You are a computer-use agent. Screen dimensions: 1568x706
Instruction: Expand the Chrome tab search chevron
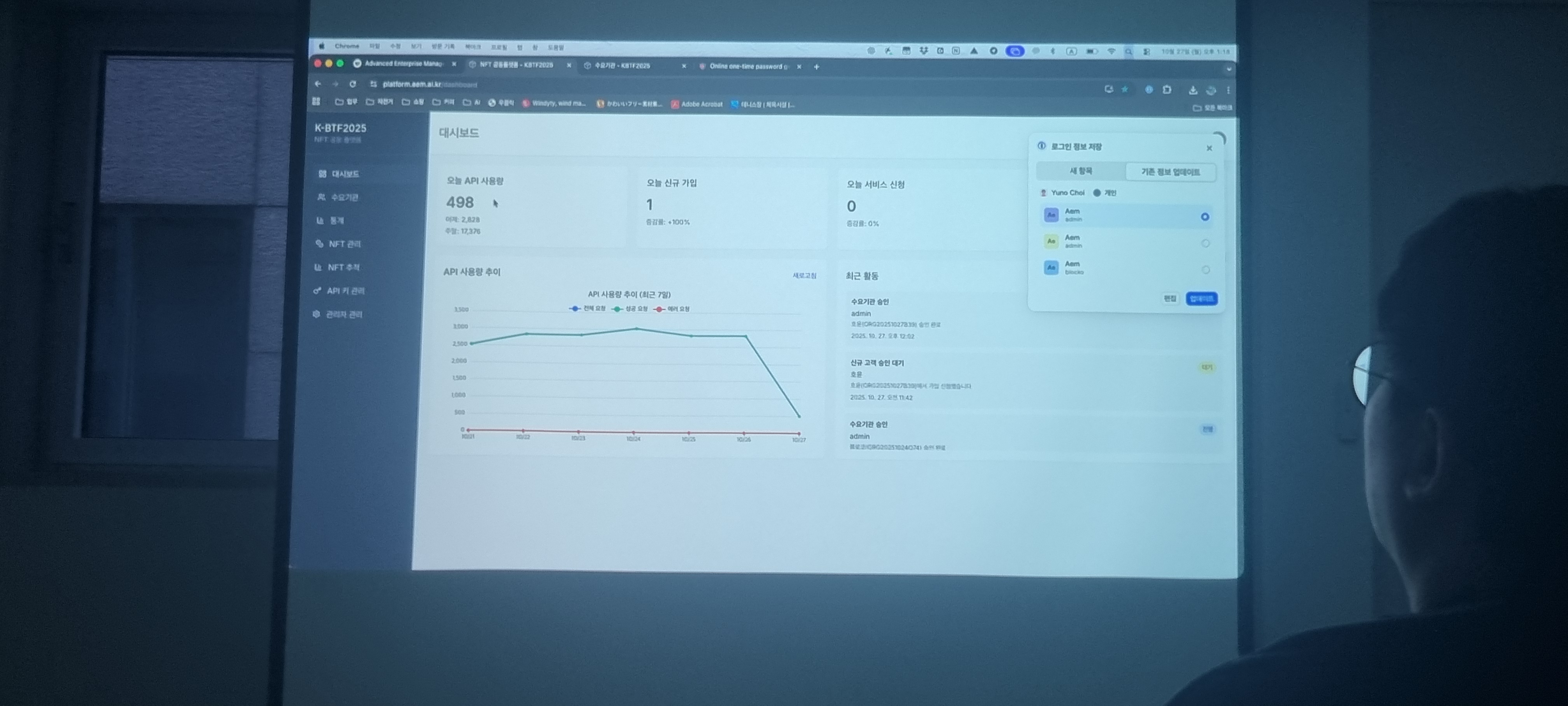click(x=1228, y=69)
